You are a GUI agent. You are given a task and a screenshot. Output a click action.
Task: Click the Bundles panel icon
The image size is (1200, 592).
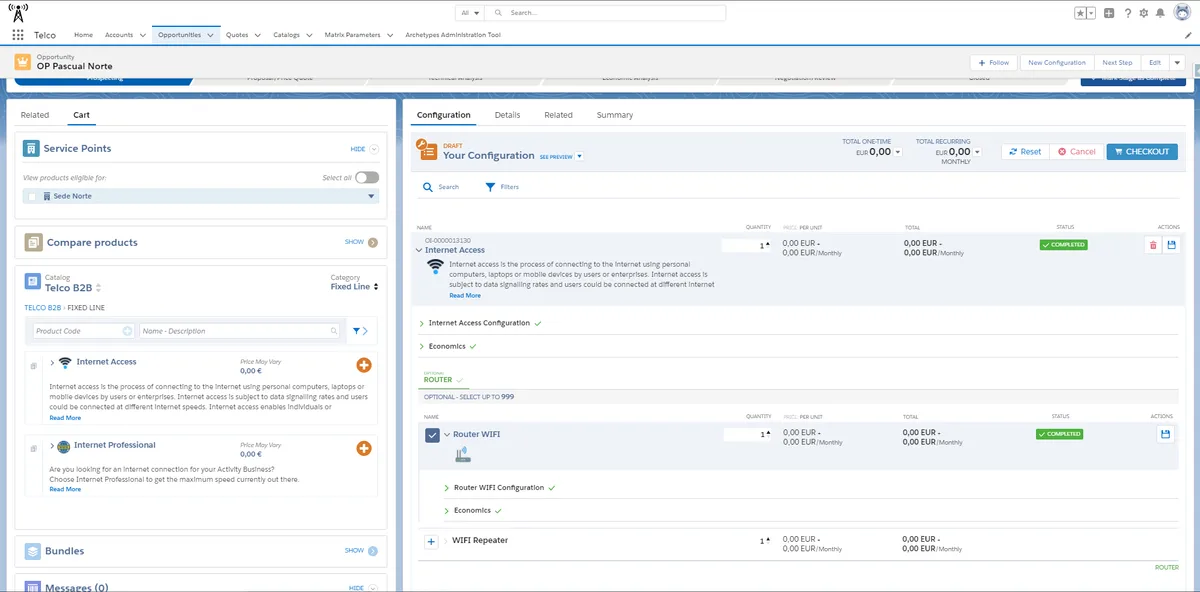pyautogui.click(x=33, y=551)
